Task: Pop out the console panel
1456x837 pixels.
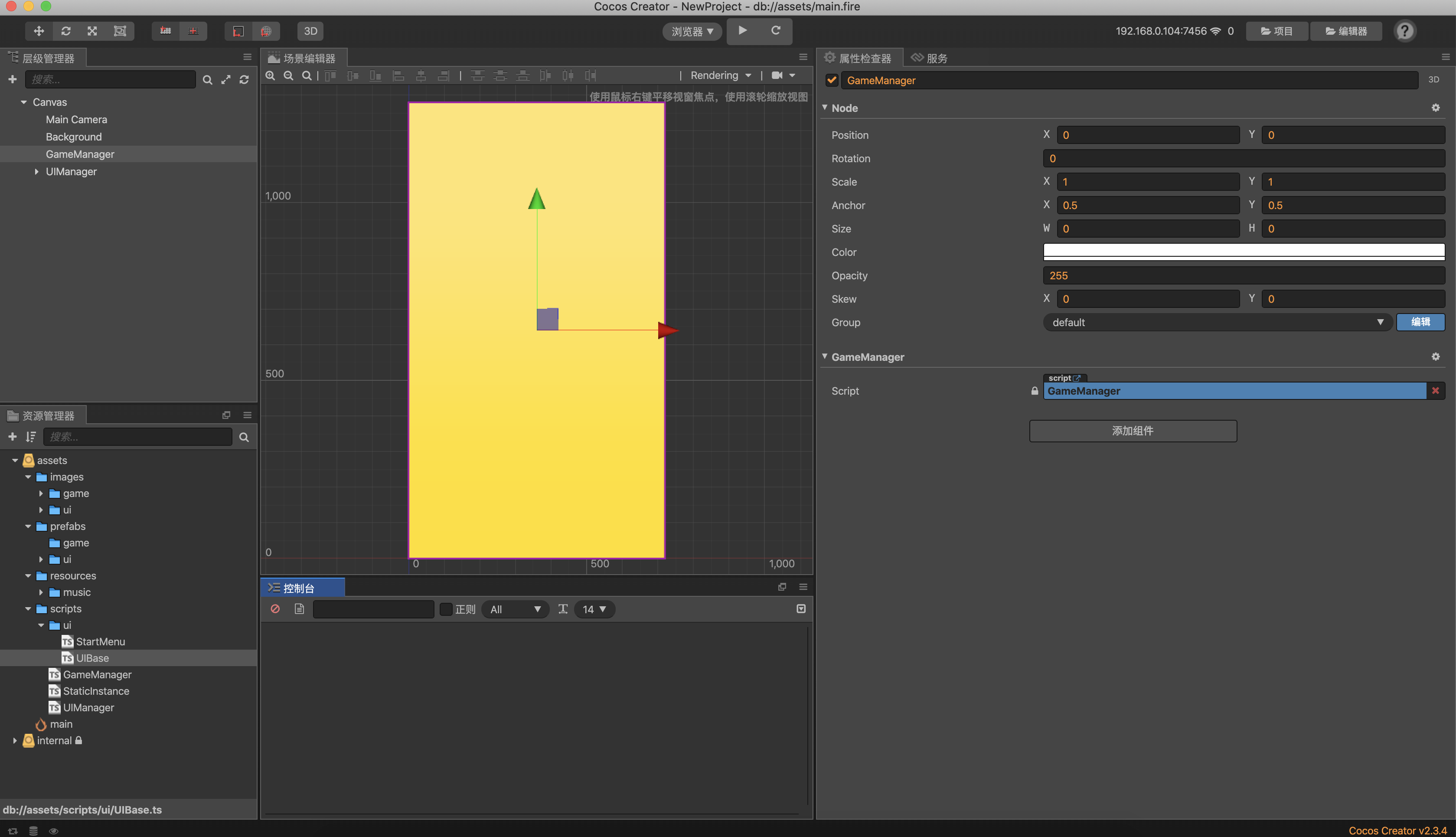Action: pyautogui.click(x=782, y=587)
